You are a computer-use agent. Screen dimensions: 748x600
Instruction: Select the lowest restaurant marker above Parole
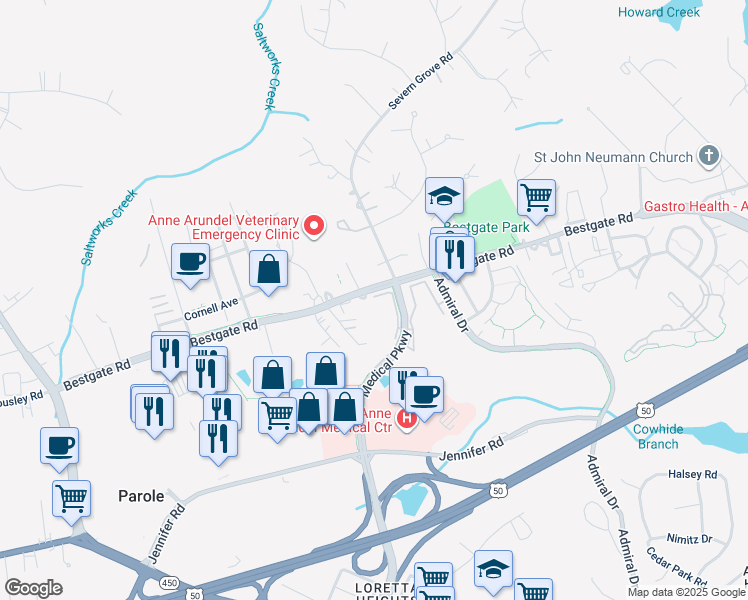[218, 442]
